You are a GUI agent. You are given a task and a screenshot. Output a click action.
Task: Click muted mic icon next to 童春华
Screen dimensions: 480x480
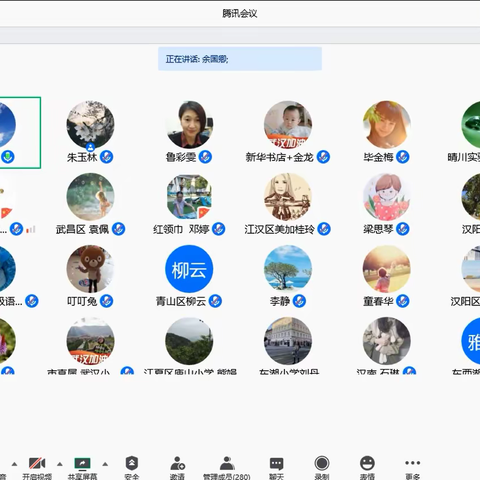(x=403, y=301)
